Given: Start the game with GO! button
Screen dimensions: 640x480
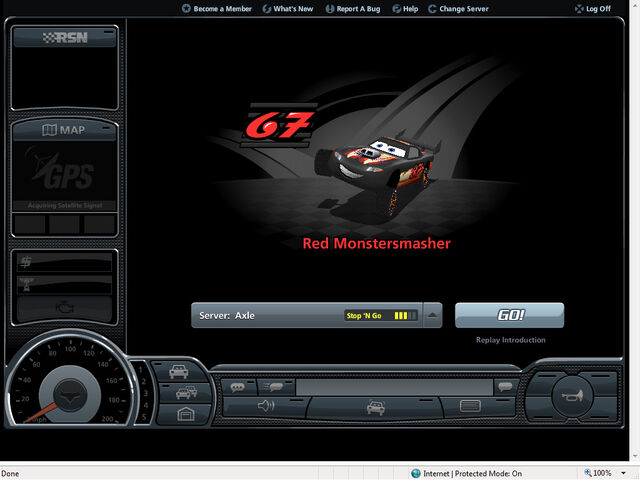Looking at the screenshot, I should (509, 315).
